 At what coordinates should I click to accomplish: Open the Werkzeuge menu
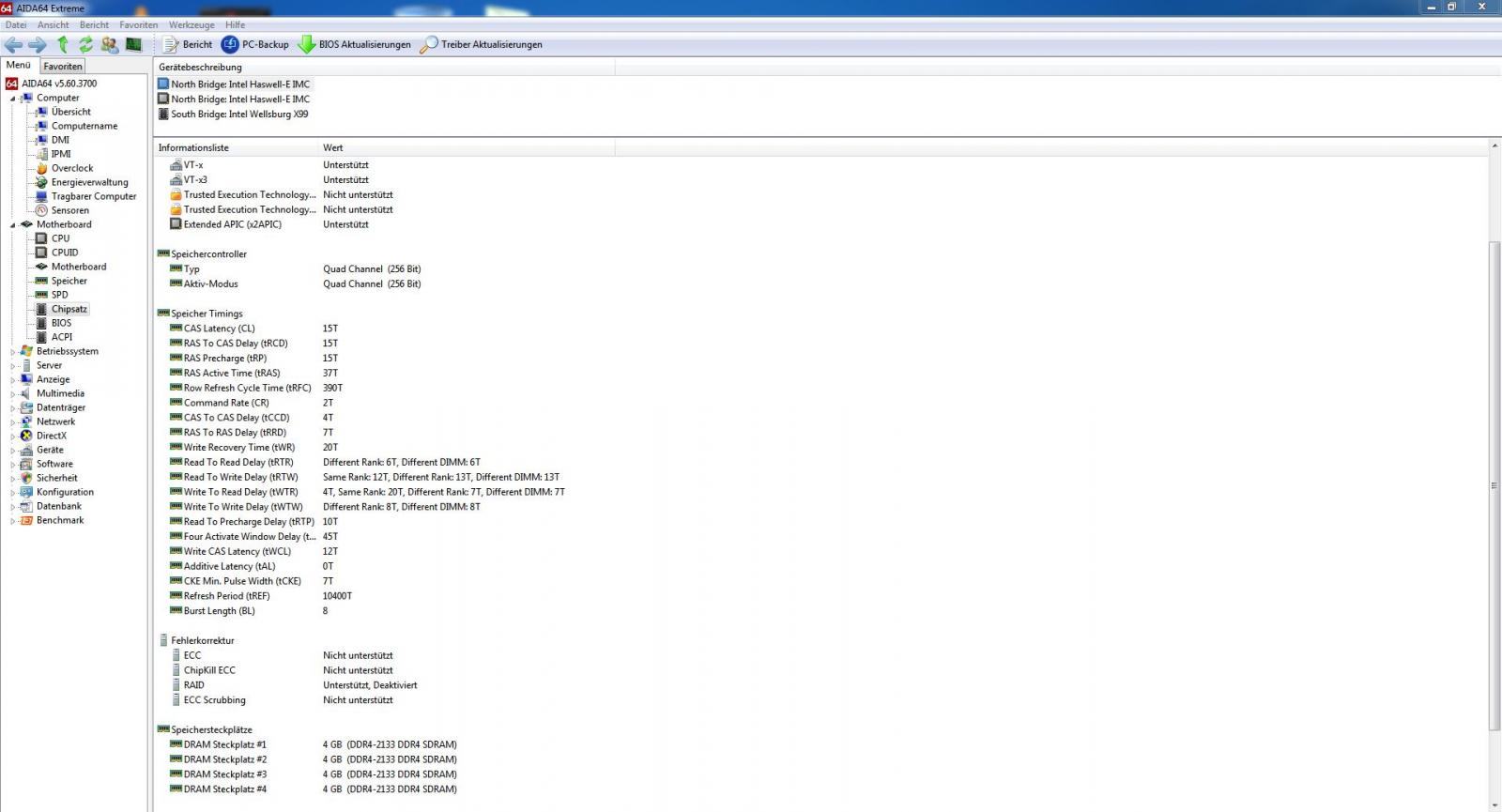pos(192,24)
